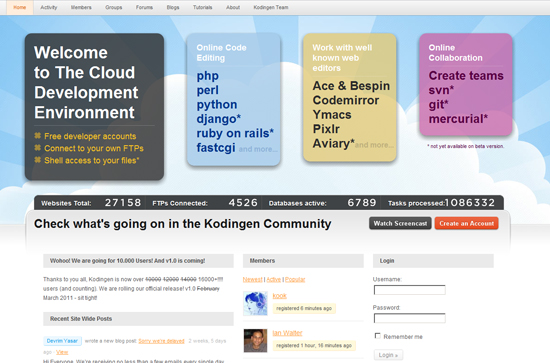This screenshot has width=550, height=363.
Task: Open the Online Collaboration feature card
Action: [466, 85]
